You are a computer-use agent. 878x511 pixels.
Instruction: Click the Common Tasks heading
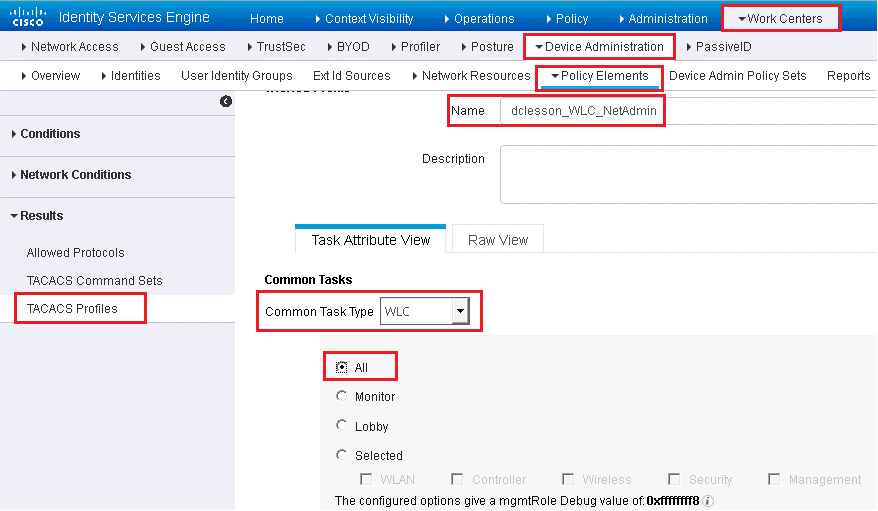tap(308, 279)
